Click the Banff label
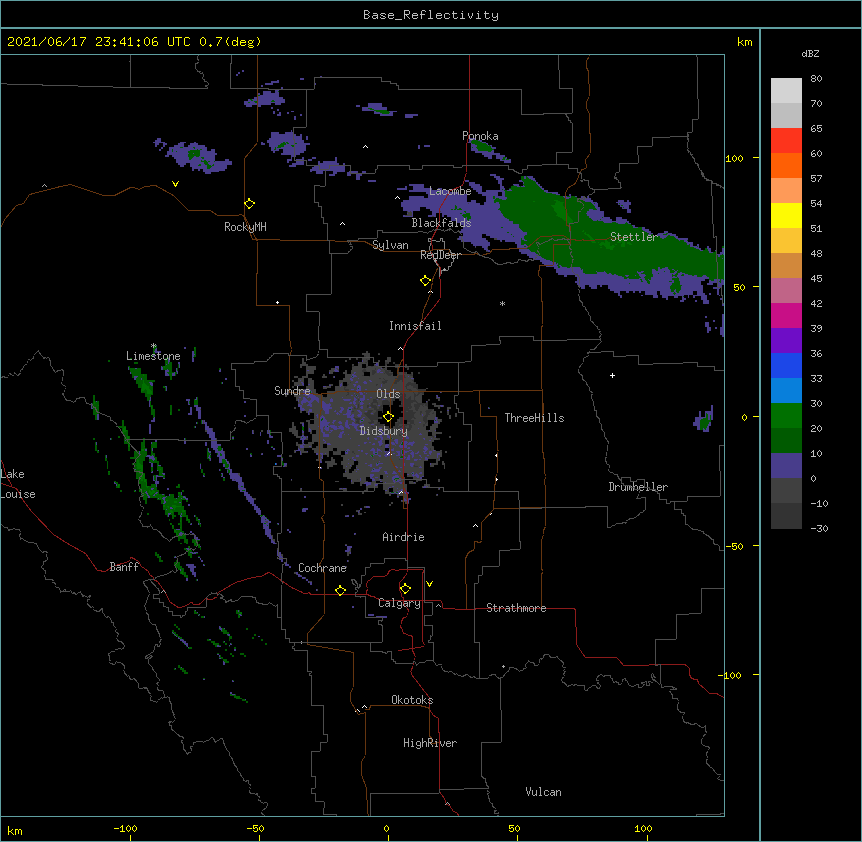The image size is (862, 842). (x=124, y=567)
